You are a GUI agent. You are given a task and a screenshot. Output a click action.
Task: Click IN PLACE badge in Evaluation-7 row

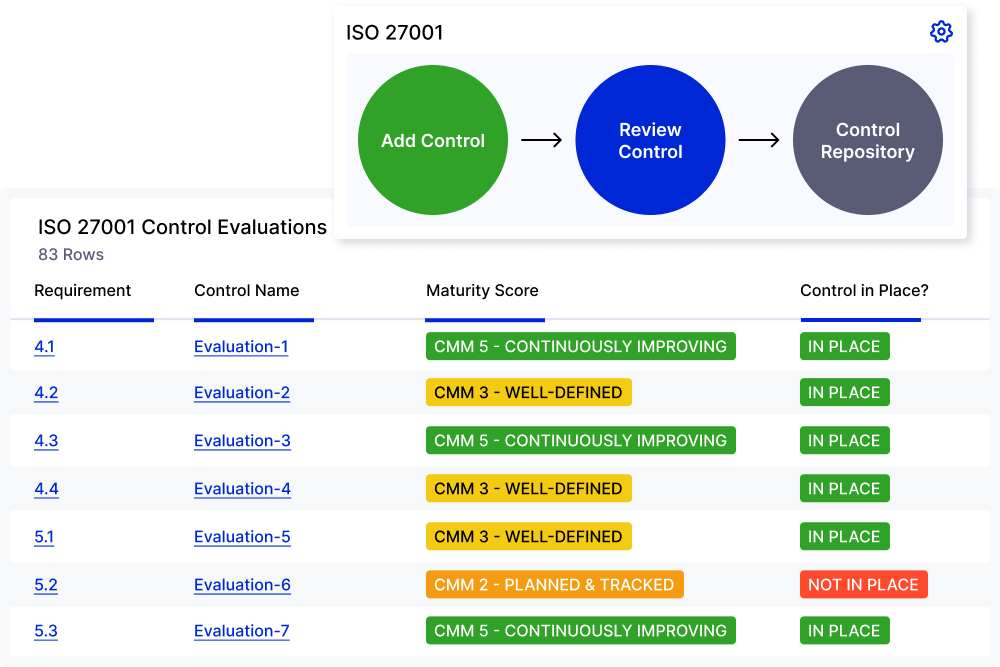(844, 631)
